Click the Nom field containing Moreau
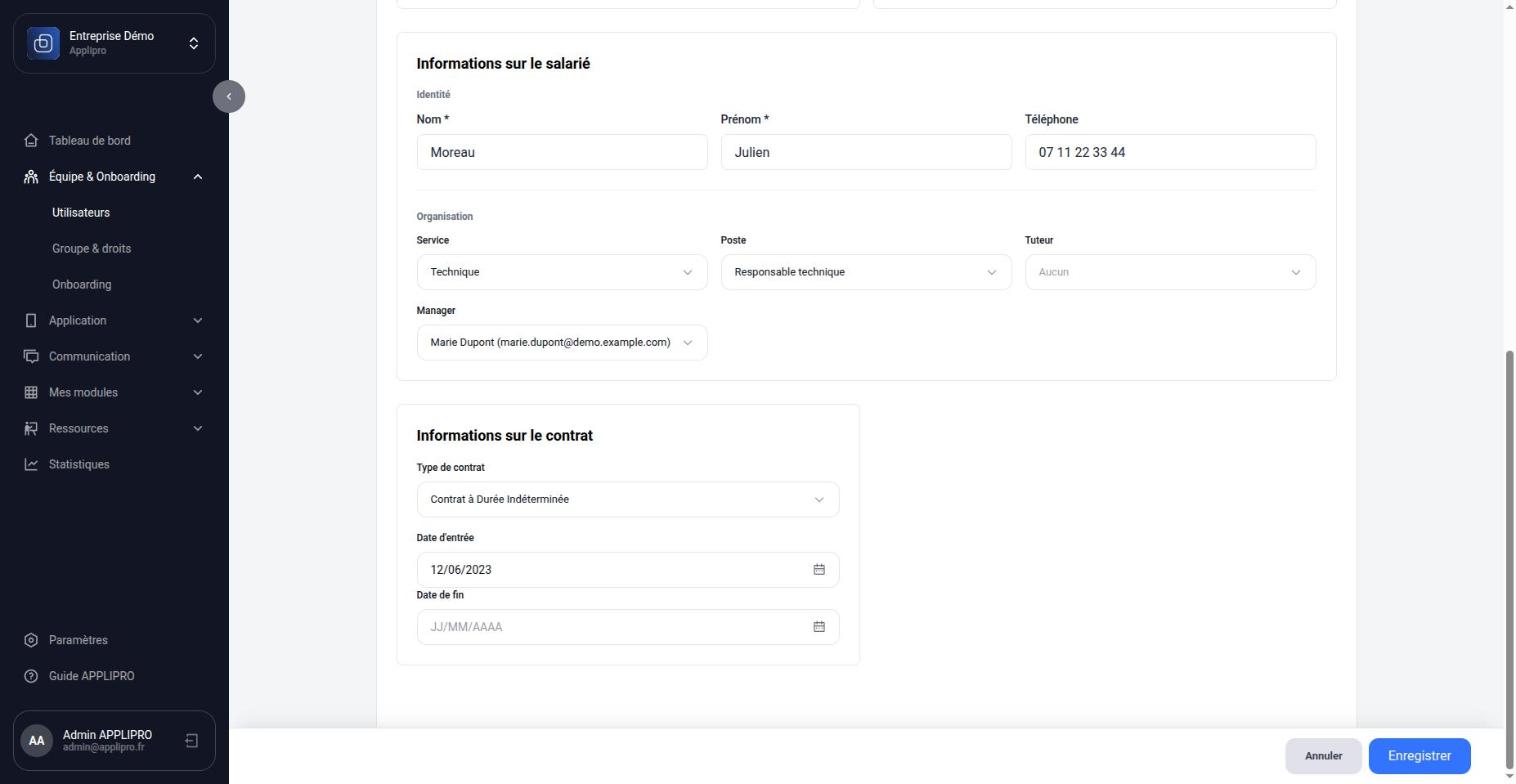Image resolution: width=1516 pixels, height=784 pixels. [x=562, y=152]
